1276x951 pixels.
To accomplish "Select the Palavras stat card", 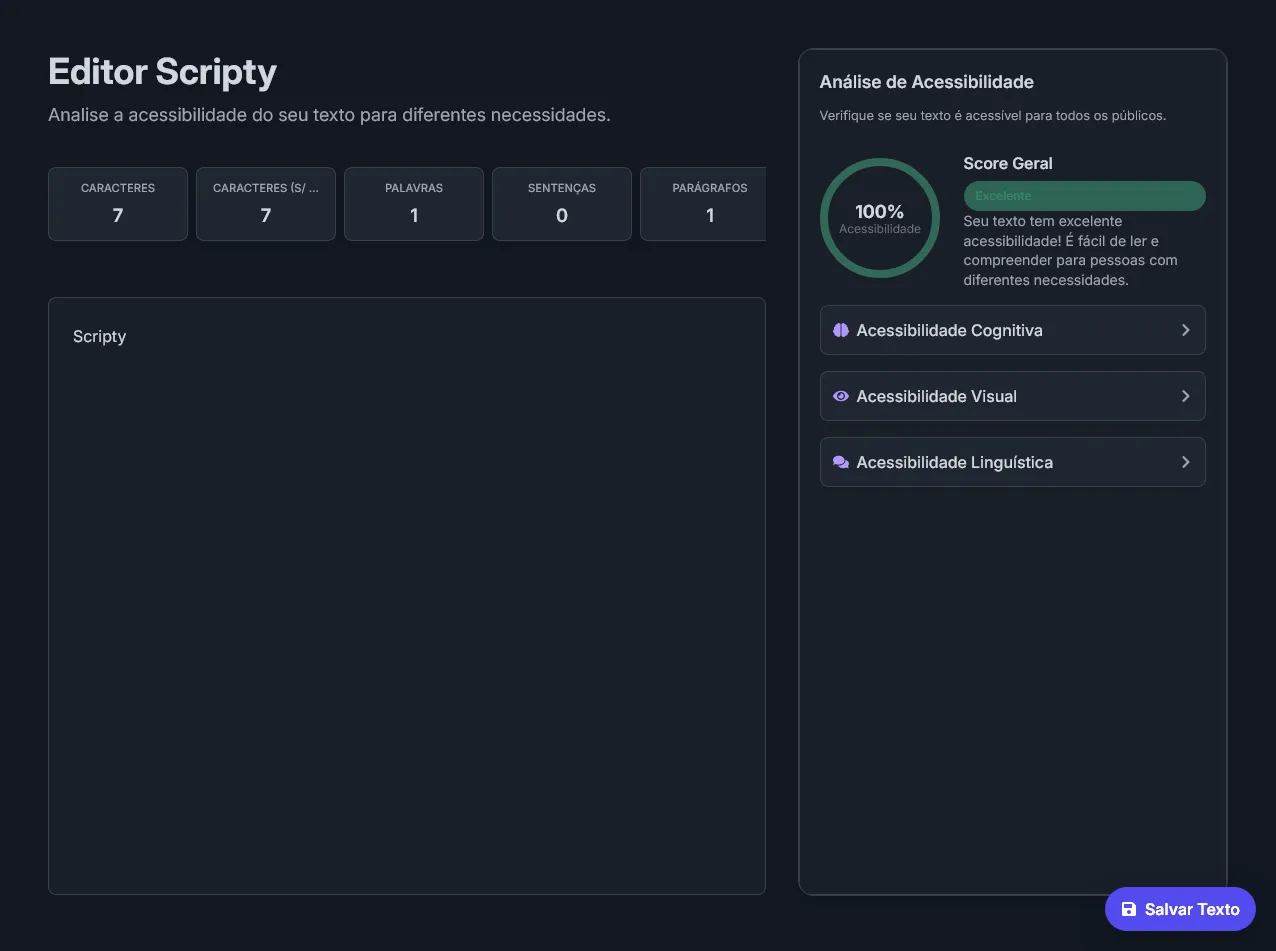I will click(414, 204).
